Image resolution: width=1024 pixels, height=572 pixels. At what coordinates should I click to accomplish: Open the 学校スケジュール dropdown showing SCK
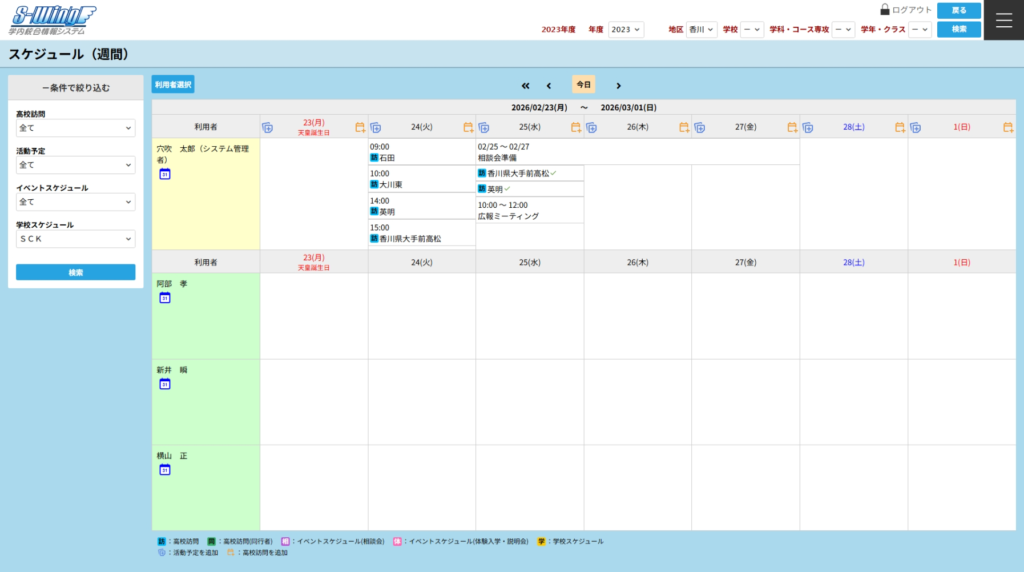pyautogui.click(x=75, y=239)
